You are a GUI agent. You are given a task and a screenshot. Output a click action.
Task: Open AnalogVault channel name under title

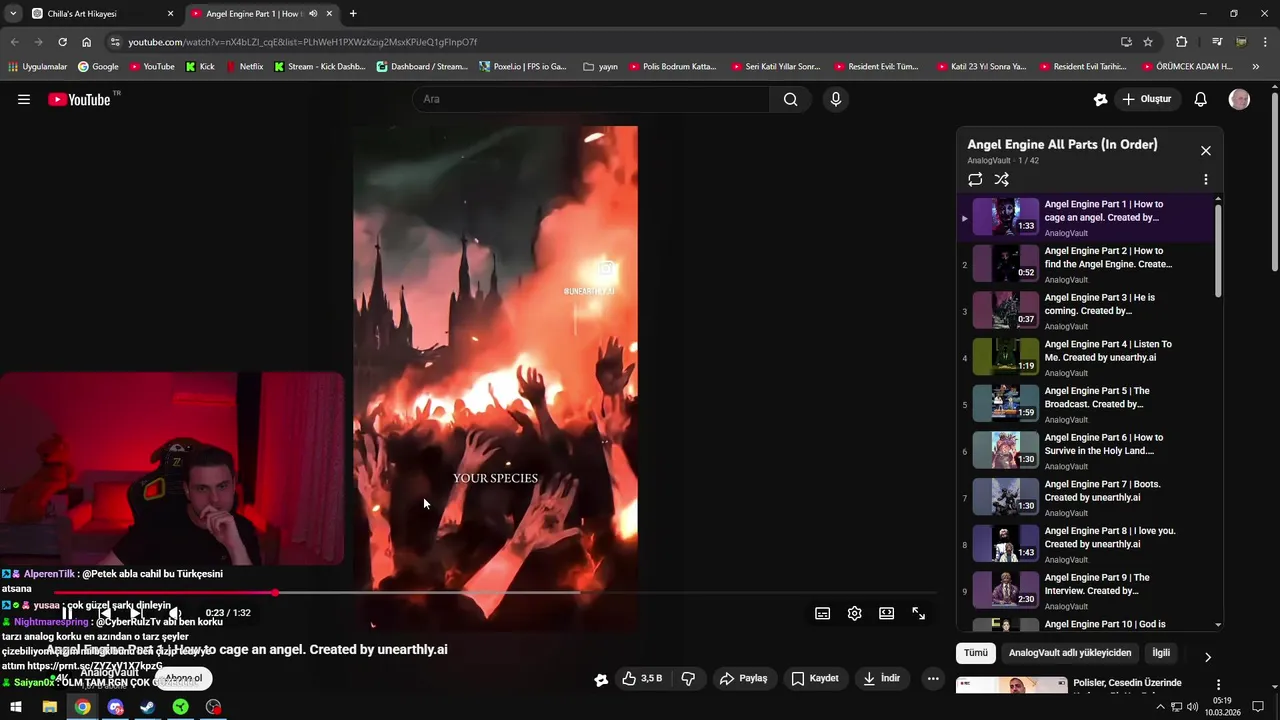coord(109,672)
